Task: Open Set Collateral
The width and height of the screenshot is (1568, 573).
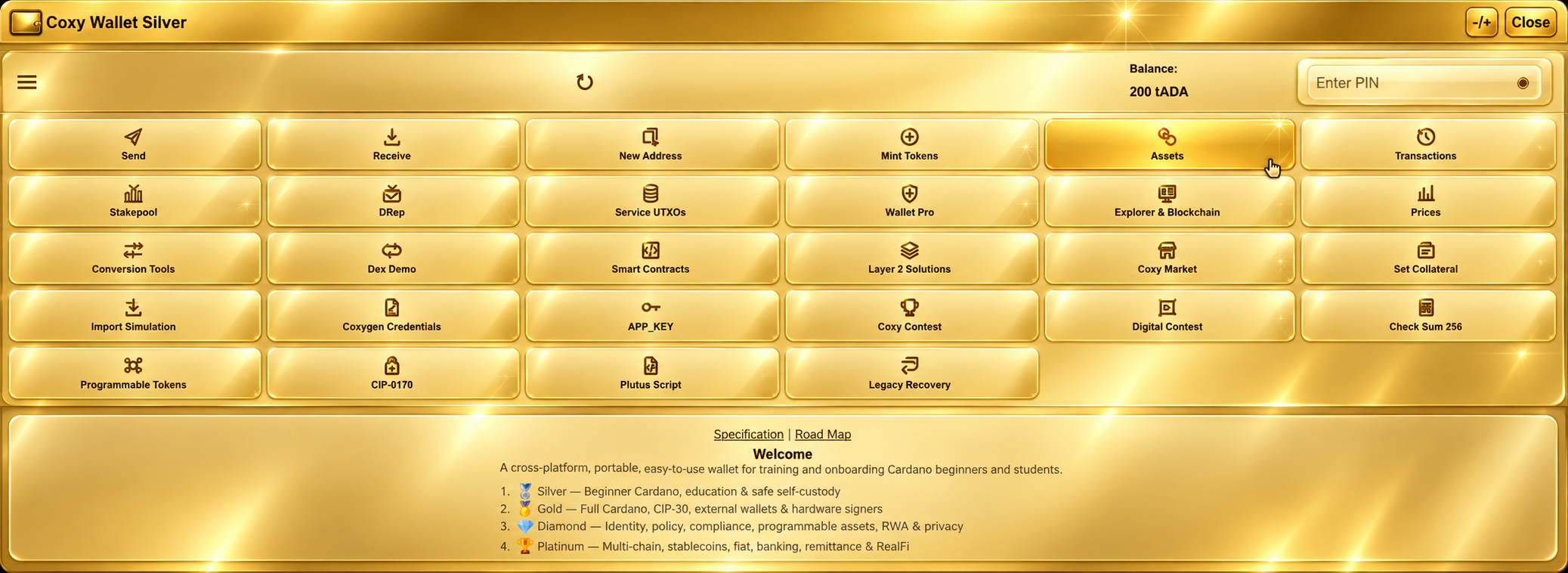Action: [1427, 259]
